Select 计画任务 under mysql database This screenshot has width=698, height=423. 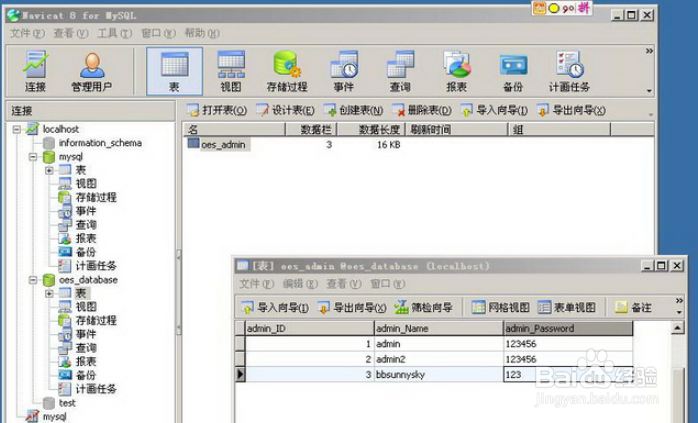coord(96,266)
